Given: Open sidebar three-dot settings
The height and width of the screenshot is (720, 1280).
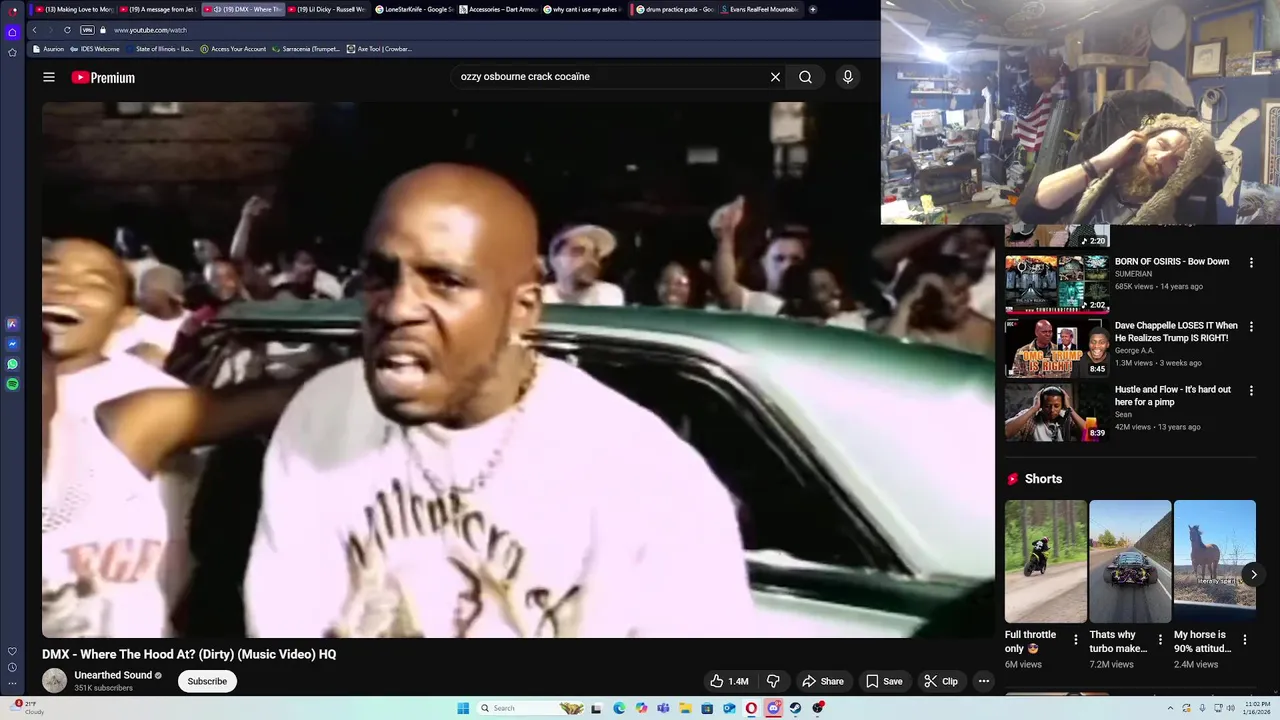Looking at the screenshot, I should tap(12, 684).
